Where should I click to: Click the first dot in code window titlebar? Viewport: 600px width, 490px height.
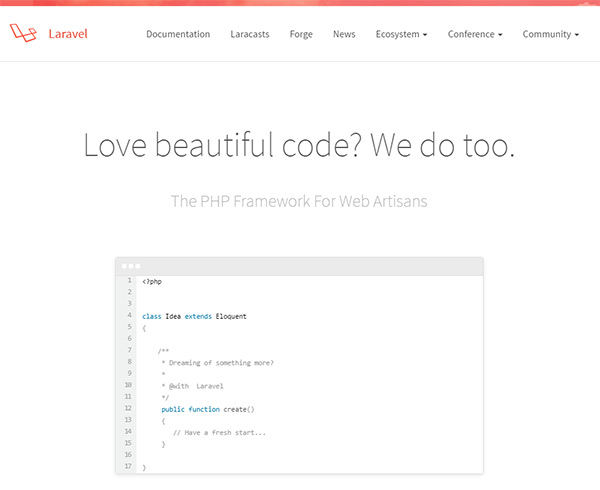pyautogui.click(x=123, y=267)
